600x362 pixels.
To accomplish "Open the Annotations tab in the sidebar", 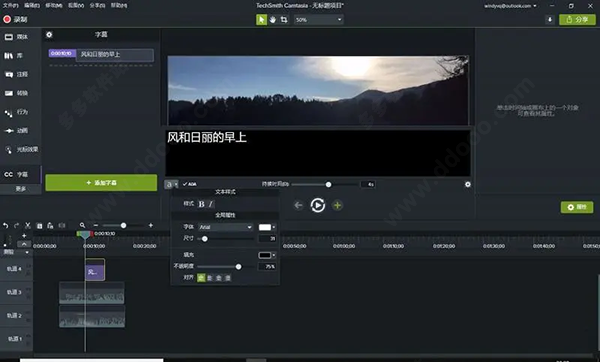I will pos(16,74).
